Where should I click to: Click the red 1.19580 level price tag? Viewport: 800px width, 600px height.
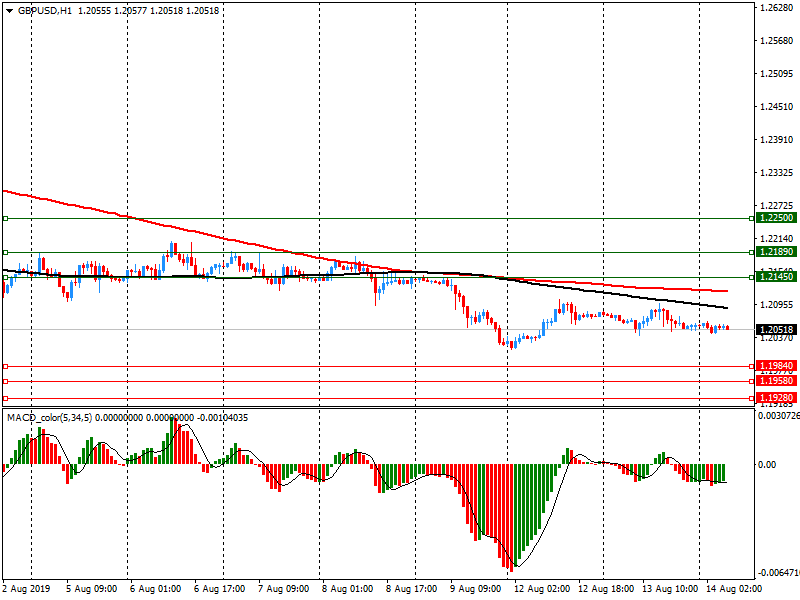(x=777, y=381)
